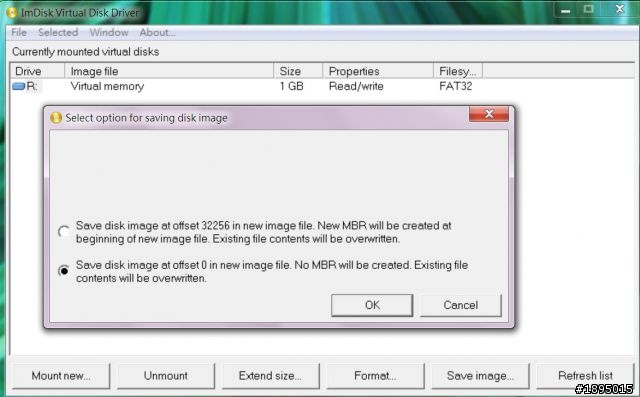Image resolution: width=640 pixels, height=397 pixels.
Task: Close the ImDisk main window
Action: pos(620,9)
